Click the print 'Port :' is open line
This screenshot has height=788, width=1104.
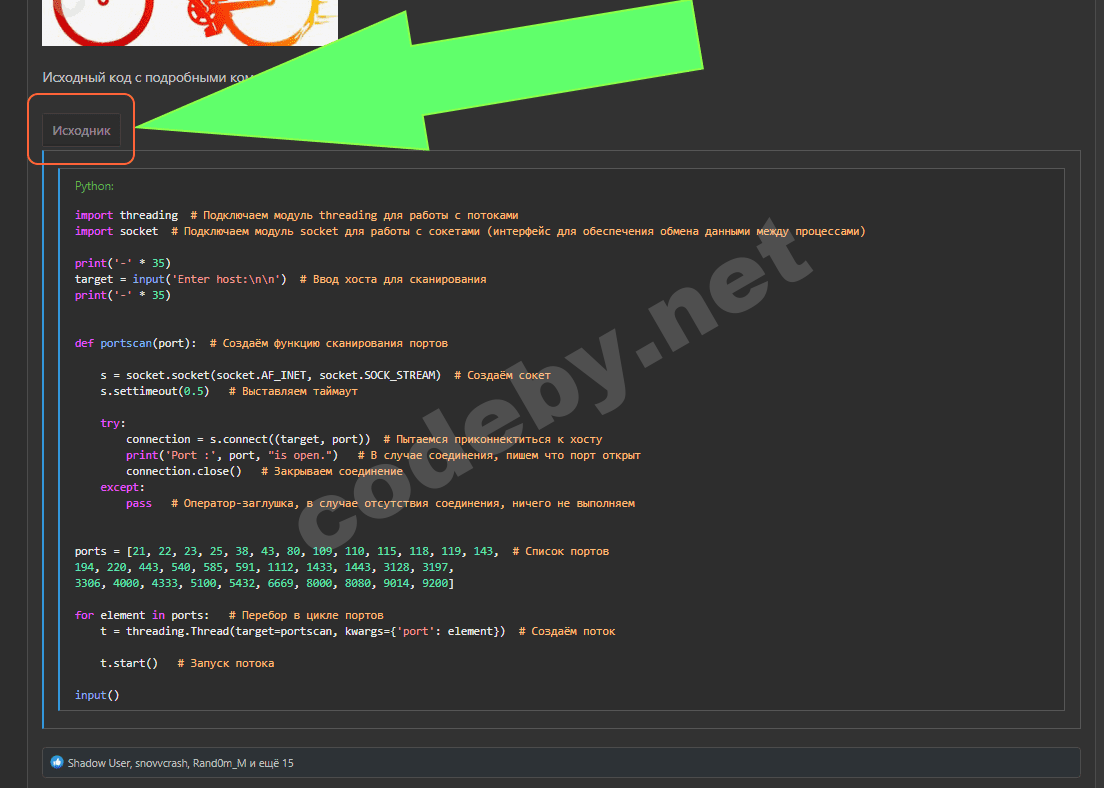383,456
